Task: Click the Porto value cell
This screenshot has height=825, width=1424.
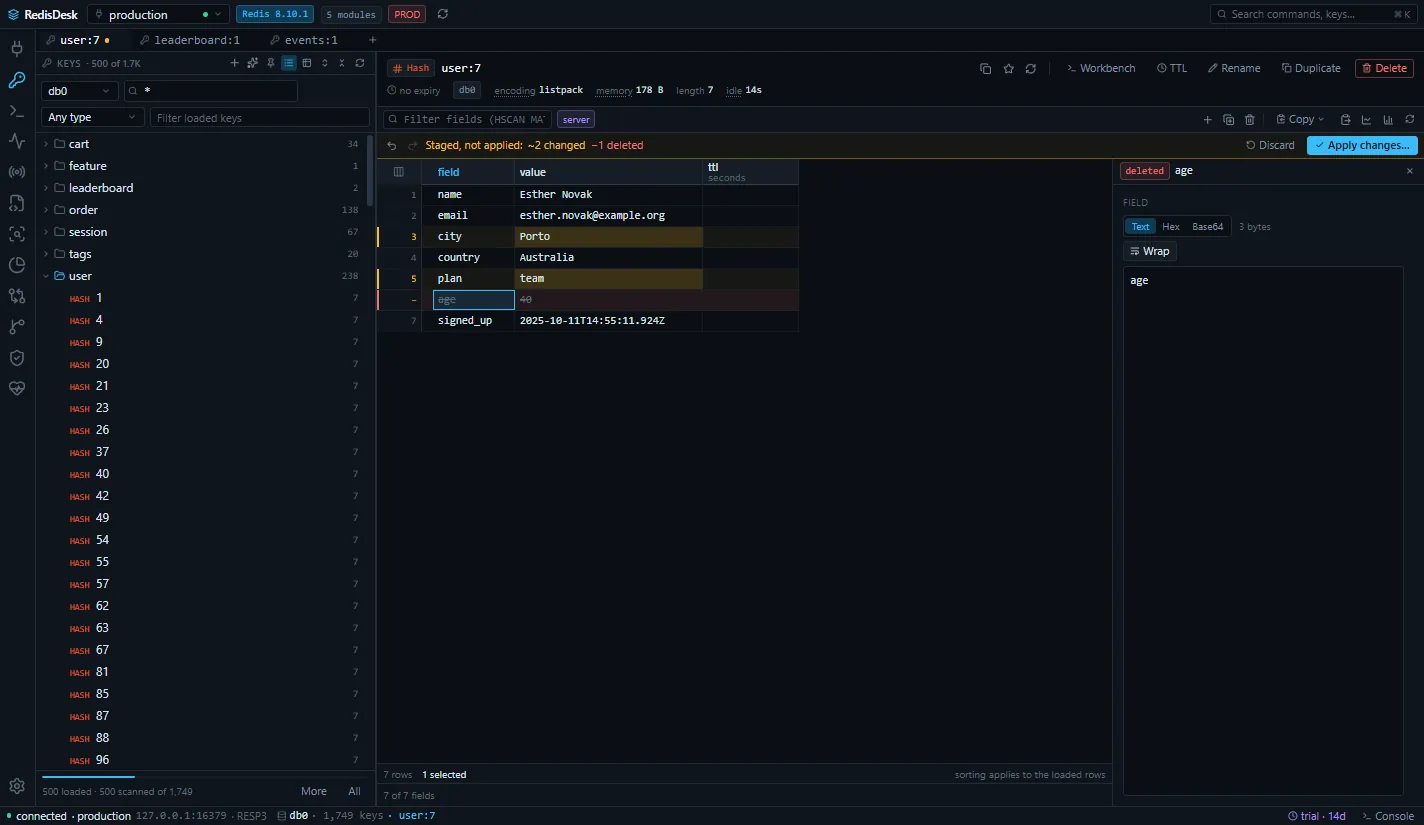Action: (x=608, y=237)
